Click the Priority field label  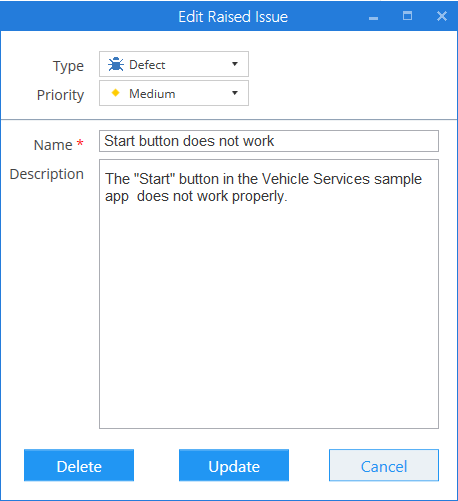click(x=60, y=95)
